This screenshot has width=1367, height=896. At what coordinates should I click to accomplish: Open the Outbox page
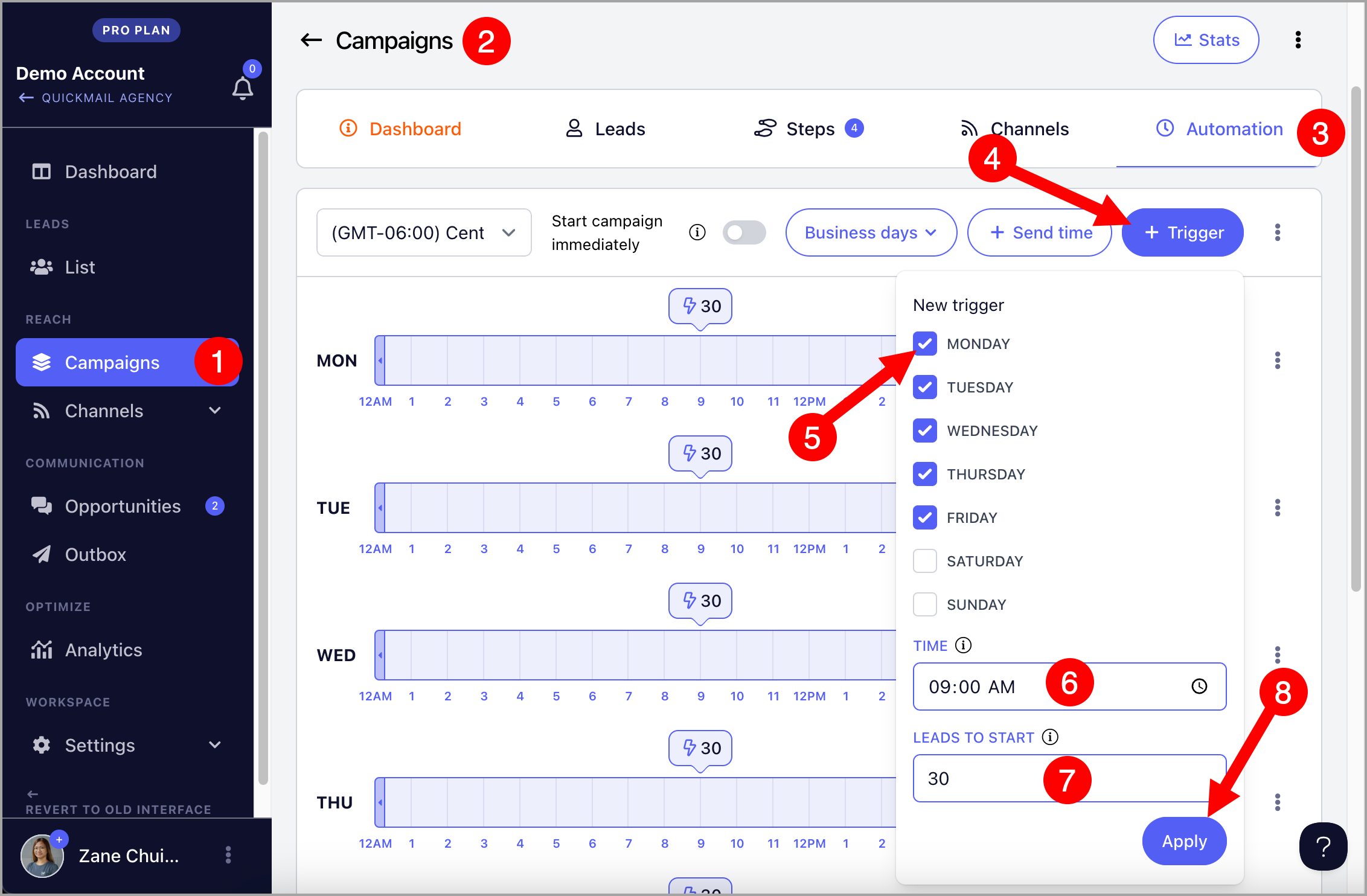point(128,555)
